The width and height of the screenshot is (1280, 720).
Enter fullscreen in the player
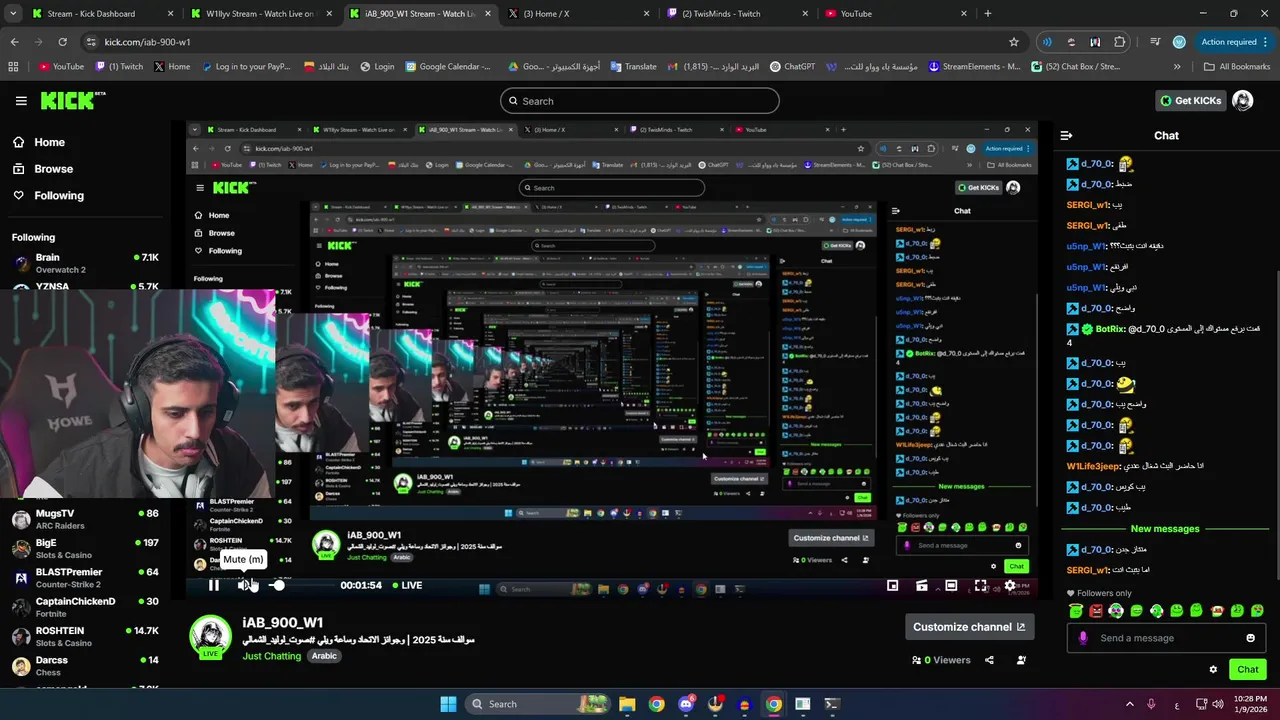pyautogui.click(x=980, y=586)
